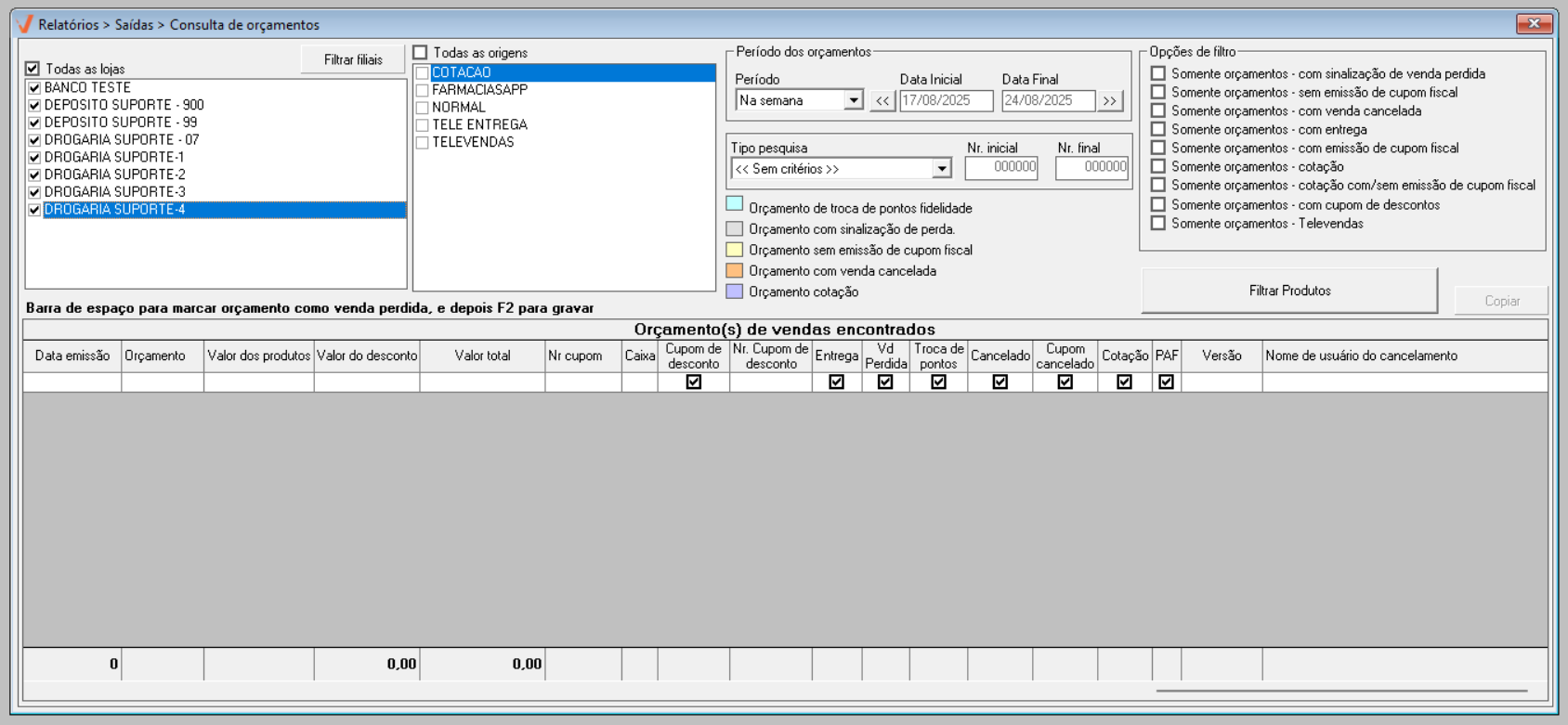Check 'Somente orçamentos - com entrega' option
The height and width of the screenshot is (725, 1568).
pos(1158,129)
